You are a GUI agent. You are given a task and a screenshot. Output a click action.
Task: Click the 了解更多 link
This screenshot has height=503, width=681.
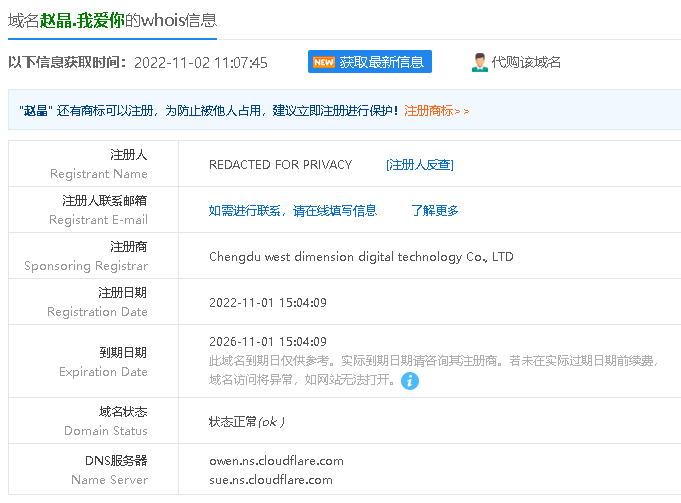[434, 210]
